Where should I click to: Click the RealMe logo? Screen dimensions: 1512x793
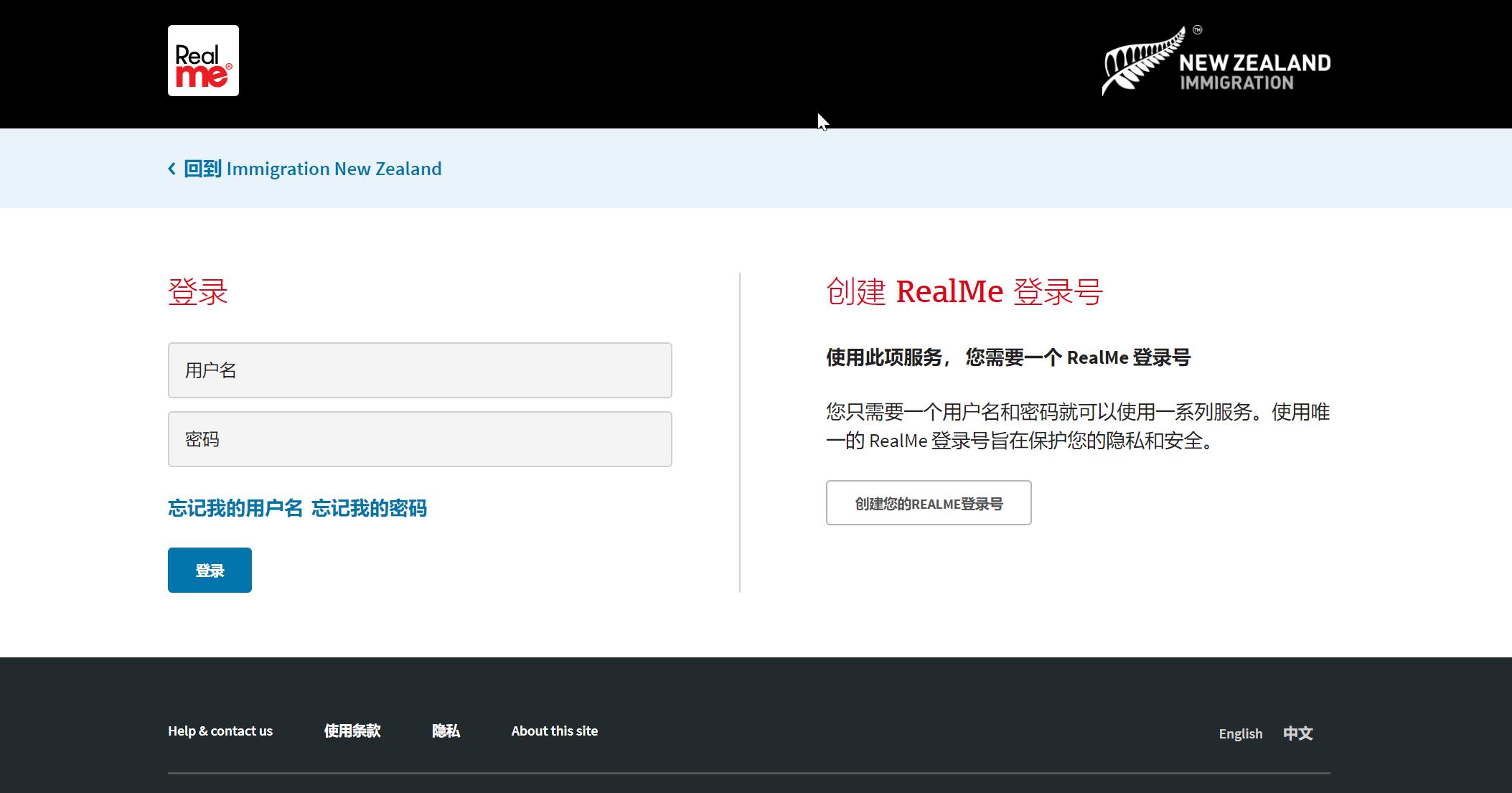click(x=203, y=61)
